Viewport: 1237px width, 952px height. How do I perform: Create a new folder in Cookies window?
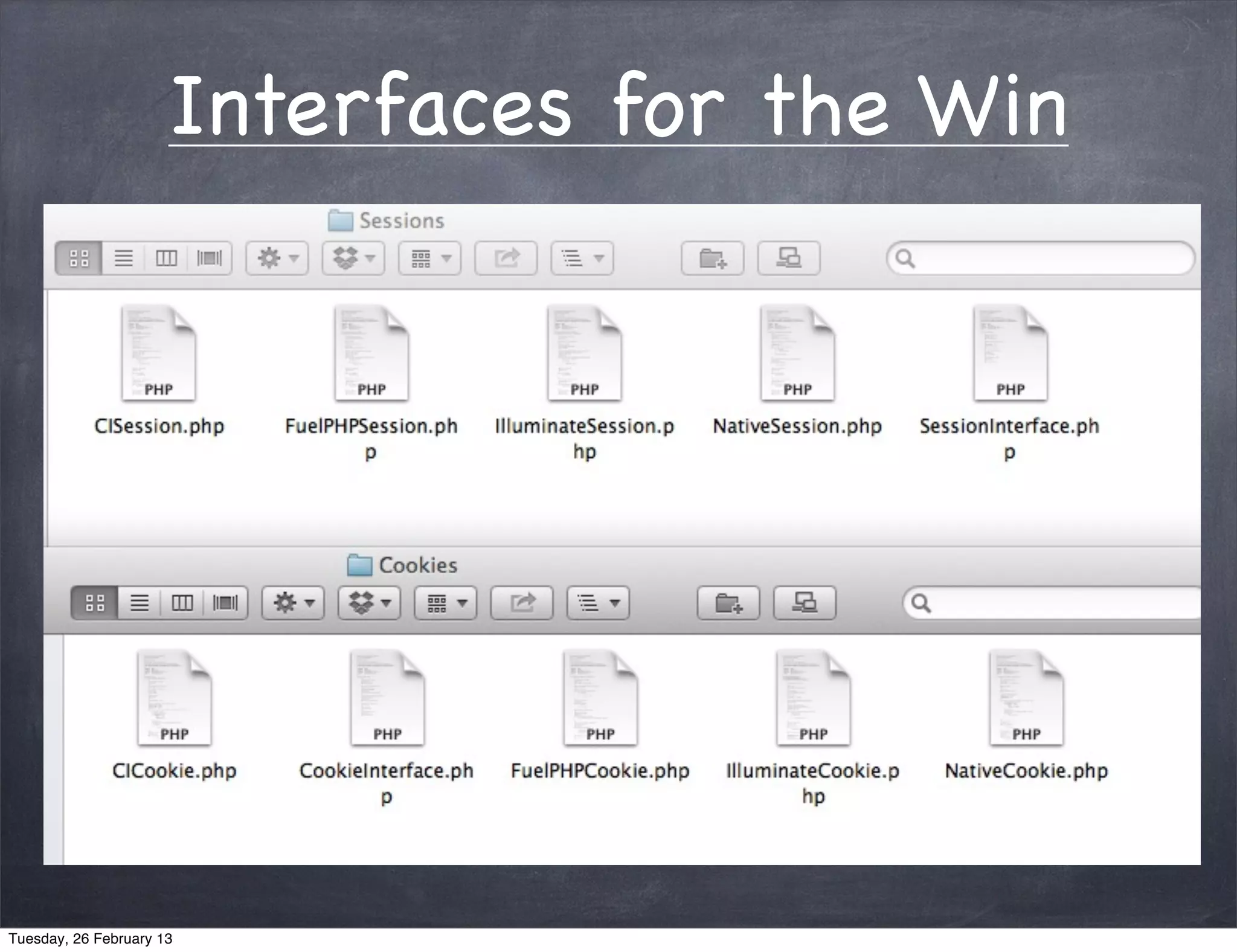click(x=728, y=603)
